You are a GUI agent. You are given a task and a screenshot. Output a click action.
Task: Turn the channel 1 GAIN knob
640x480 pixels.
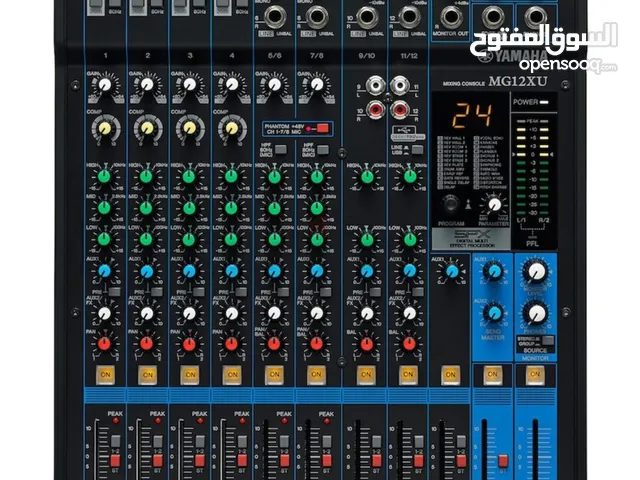click(x=105, y=85)
